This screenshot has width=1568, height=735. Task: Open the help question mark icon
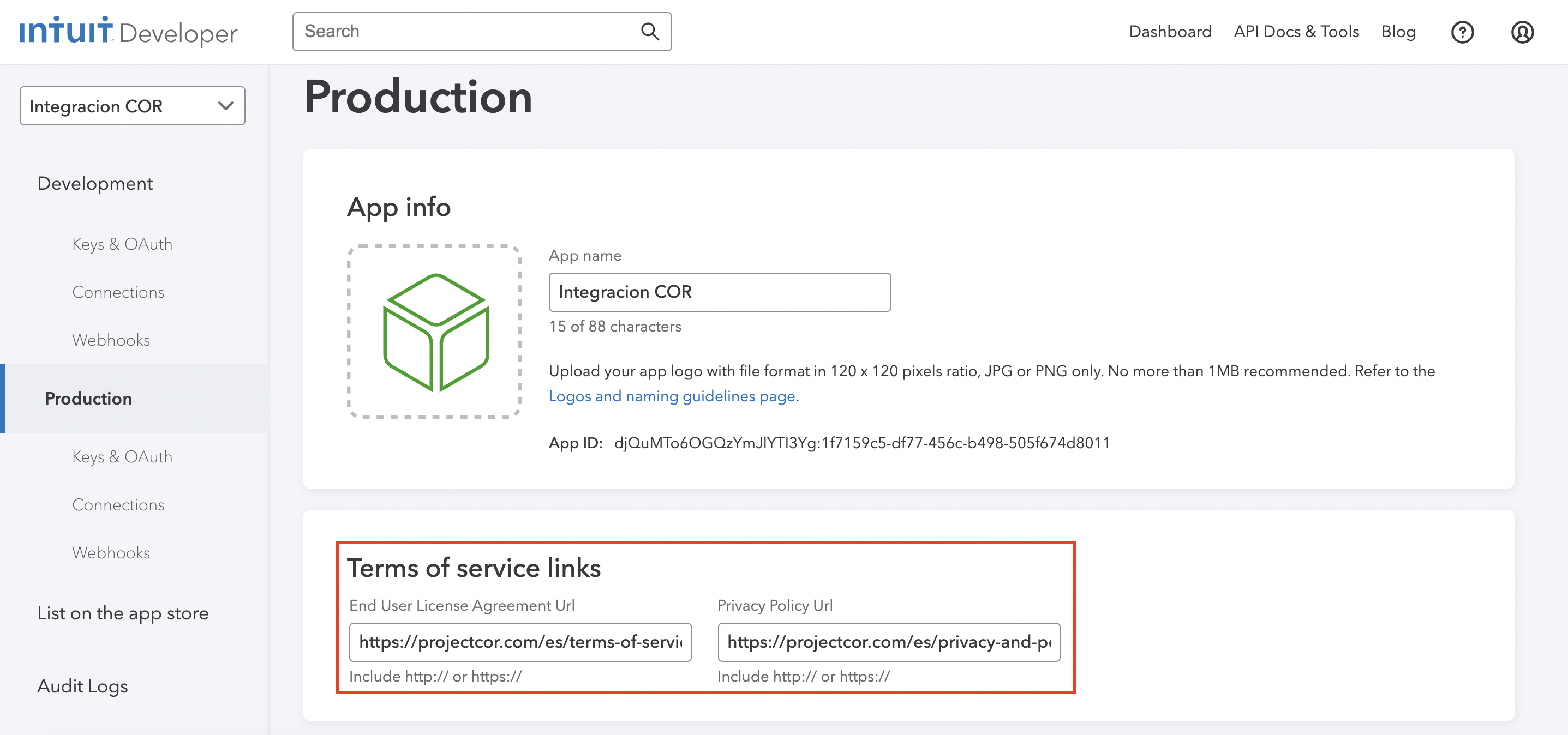pyautogui.click(x=1462, y=32)
